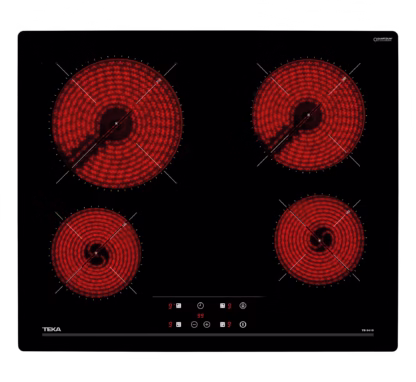Click the rear-right burner
This screenshot has width=416, height=382.
click(308, 115)
